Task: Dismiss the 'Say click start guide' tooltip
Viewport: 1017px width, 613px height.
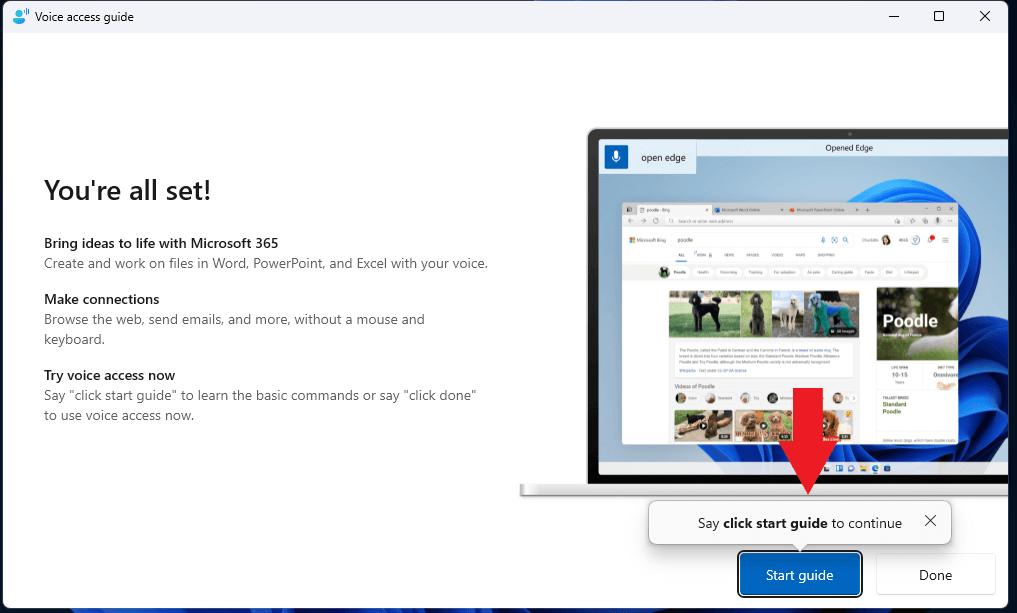Action: coord(930,521)
